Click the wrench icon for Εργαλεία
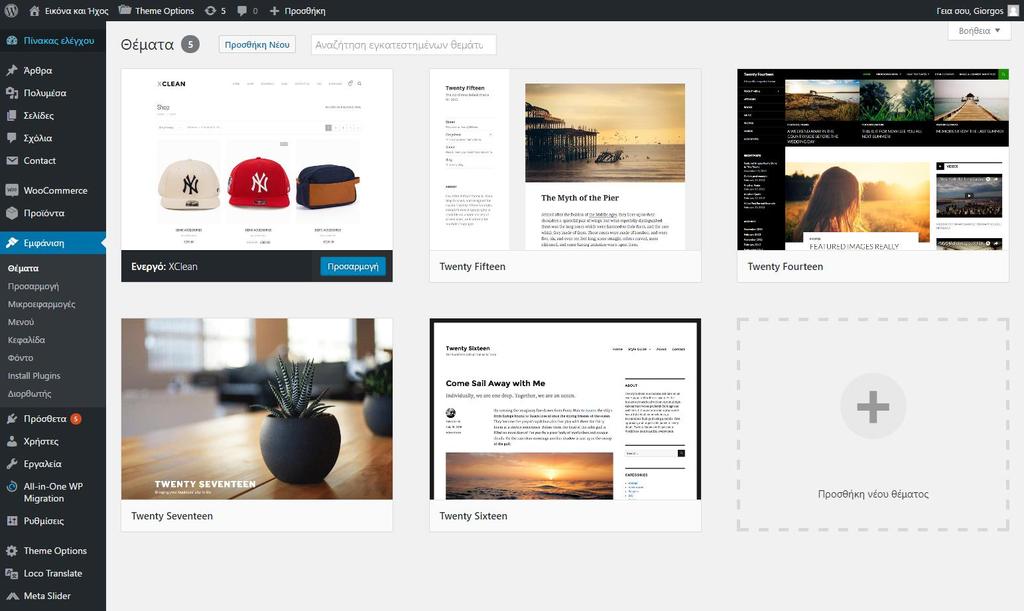Screen dimensions: 1024x611 click(12, 463)
